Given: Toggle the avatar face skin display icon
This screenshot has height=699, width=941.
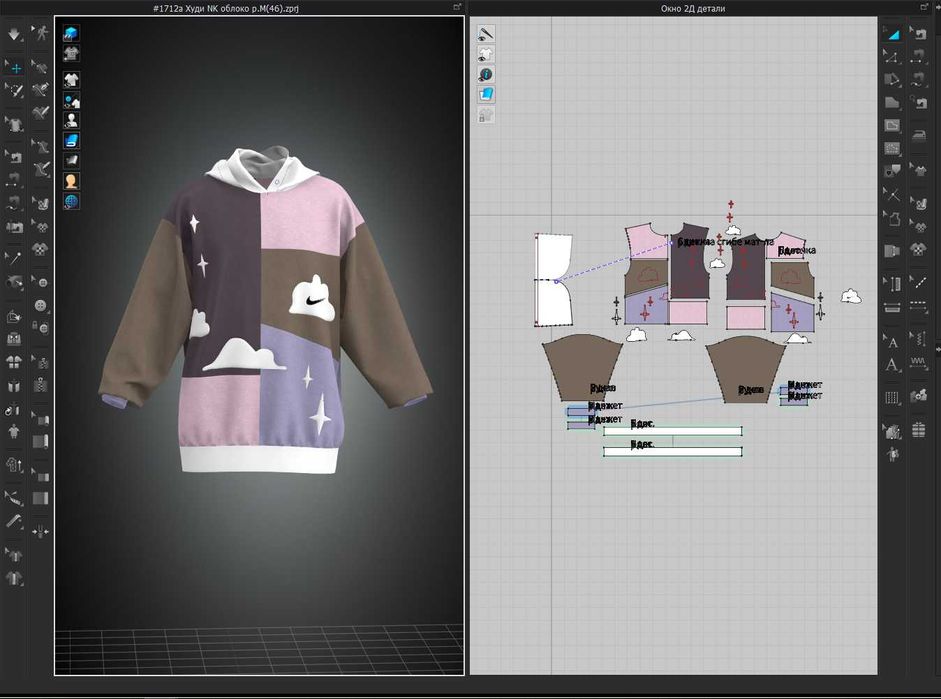Looking at the screenshot, I should tap(71, 181).
